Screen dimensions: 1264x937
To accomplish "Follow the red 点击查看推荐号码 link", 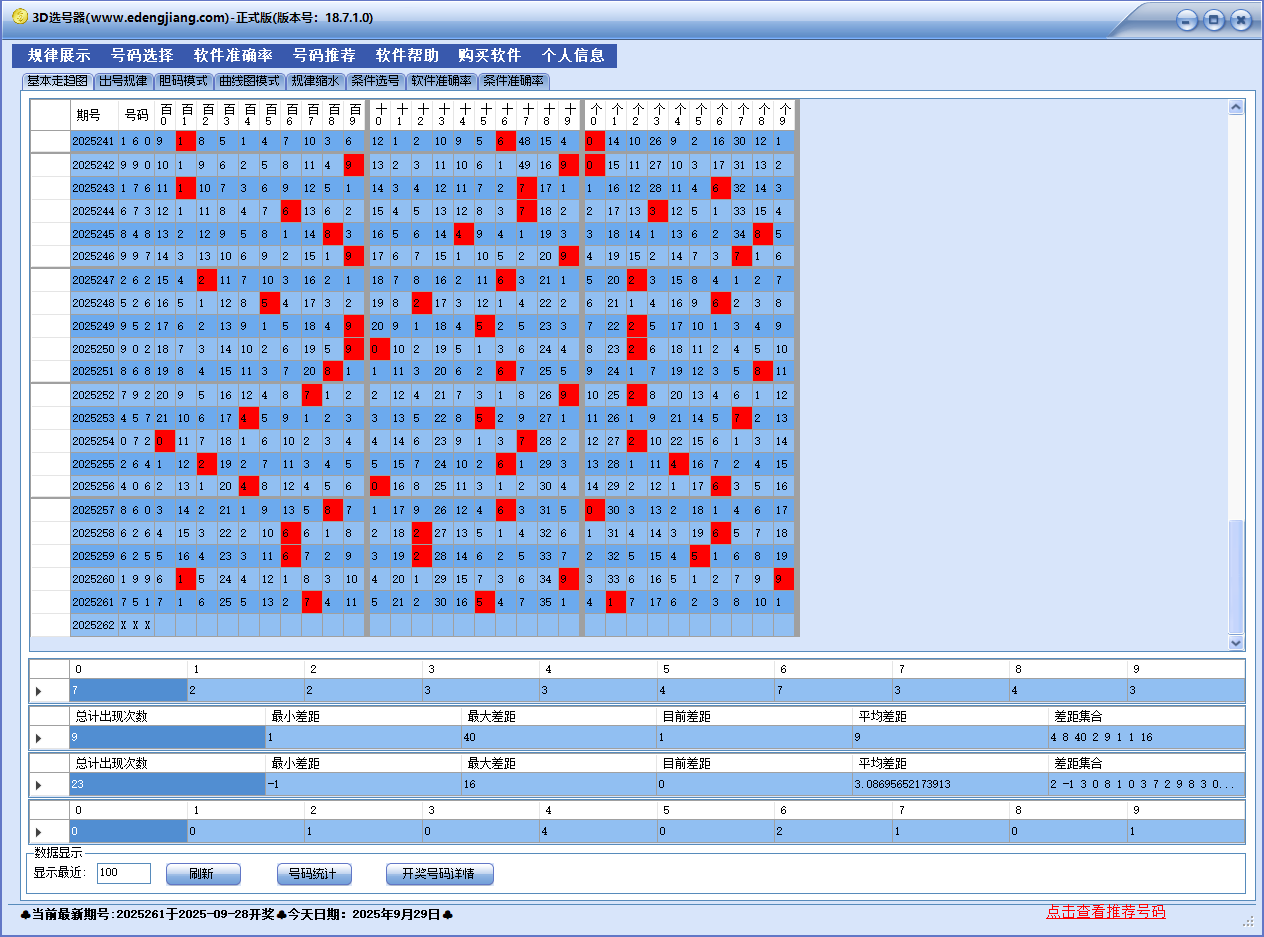I will (1105, 912).
